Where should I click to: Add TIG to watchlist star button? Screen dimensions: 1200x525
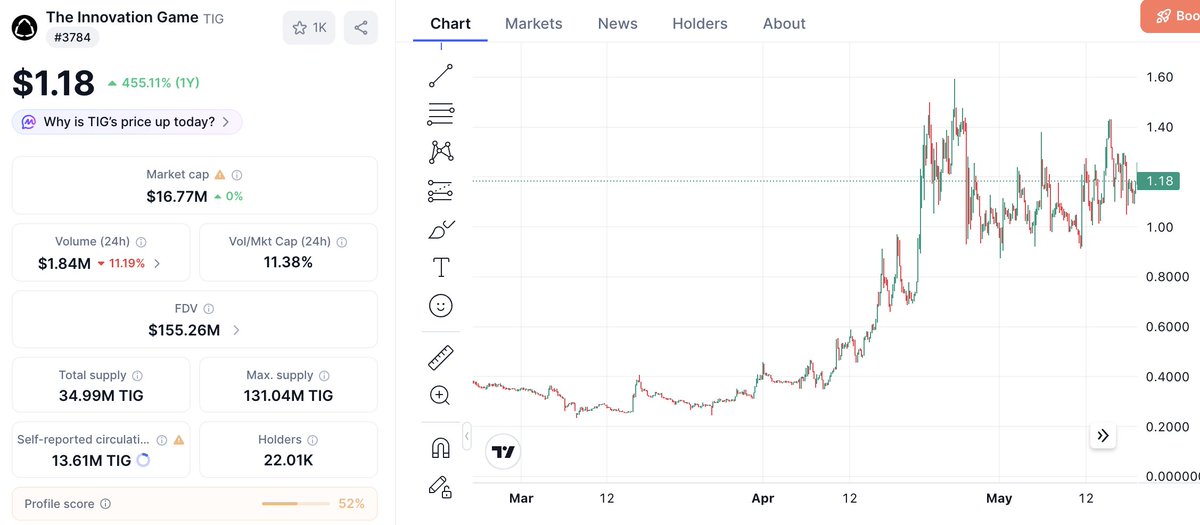point(309,28)
